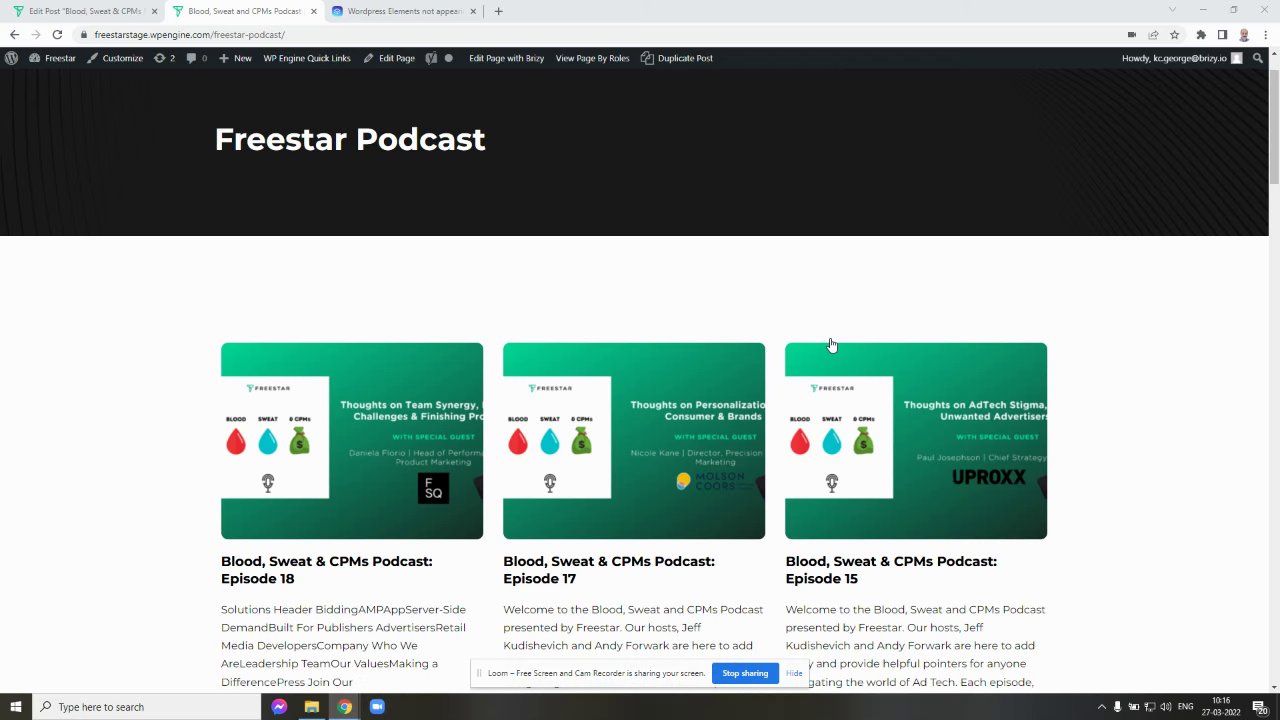Open the New content menu

[x=235, y=58]
